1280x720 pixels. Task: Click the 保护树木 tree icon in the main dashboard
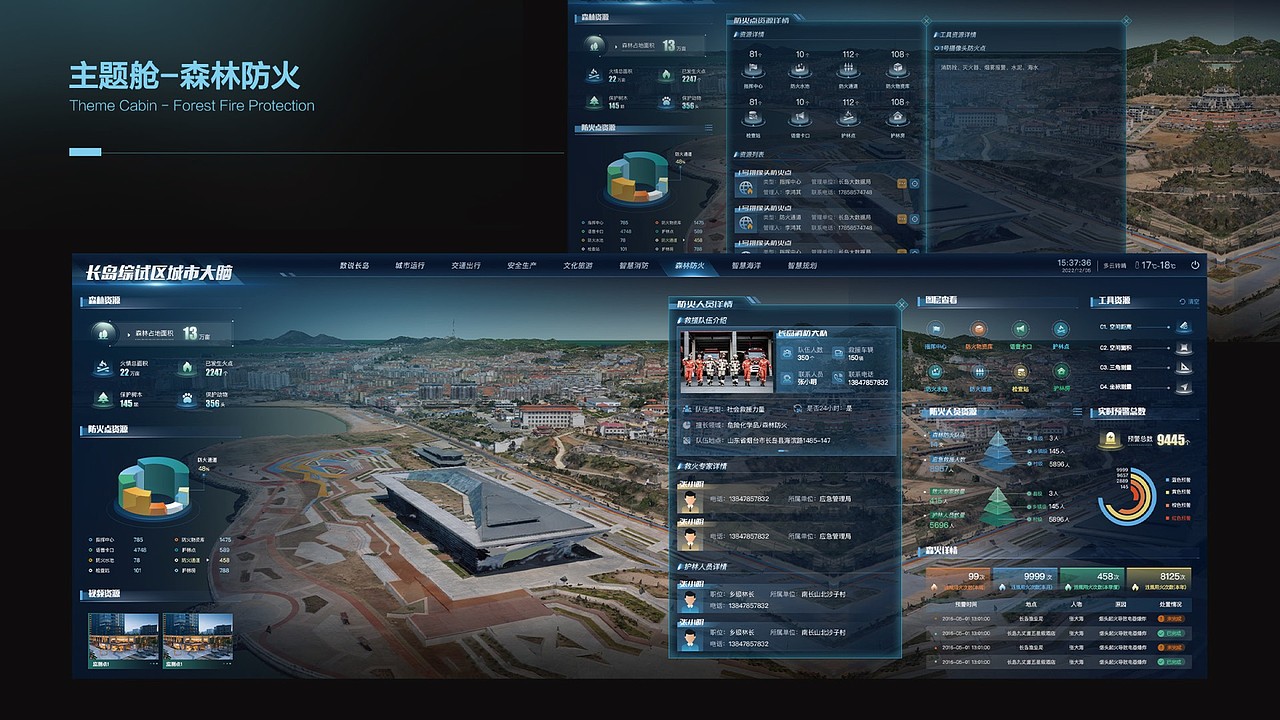point(101,398)
